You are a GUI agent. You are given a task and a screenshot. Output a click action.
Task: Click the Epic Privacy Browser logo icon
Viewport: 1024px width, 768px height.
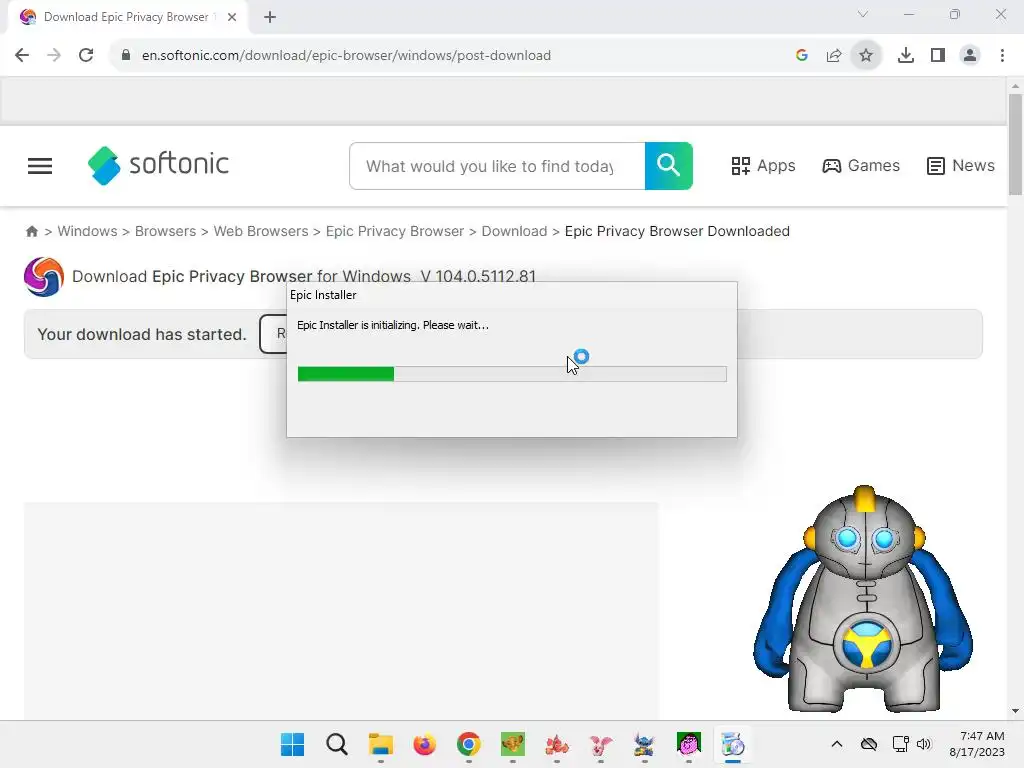click(x=44, y=277)
